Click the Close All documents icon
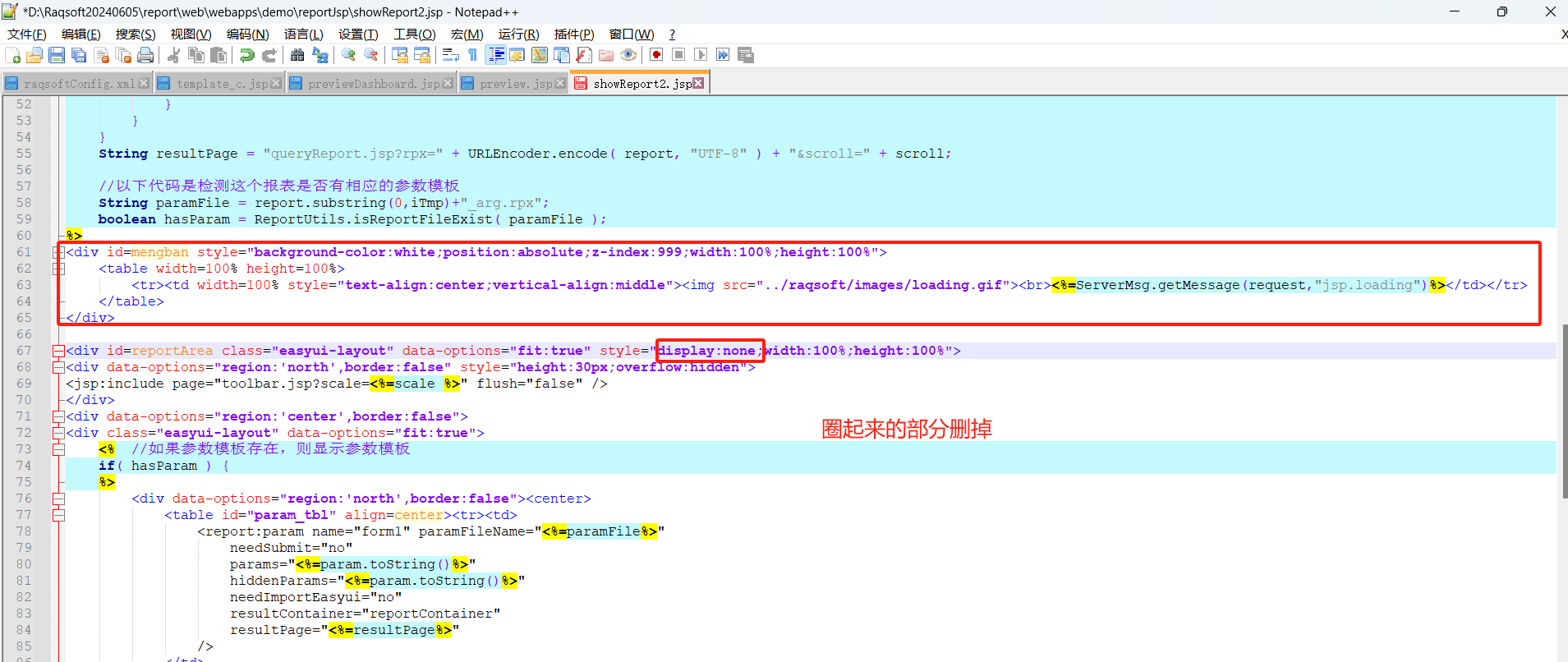Screen dimensions: 1568x662 point(124,55)
